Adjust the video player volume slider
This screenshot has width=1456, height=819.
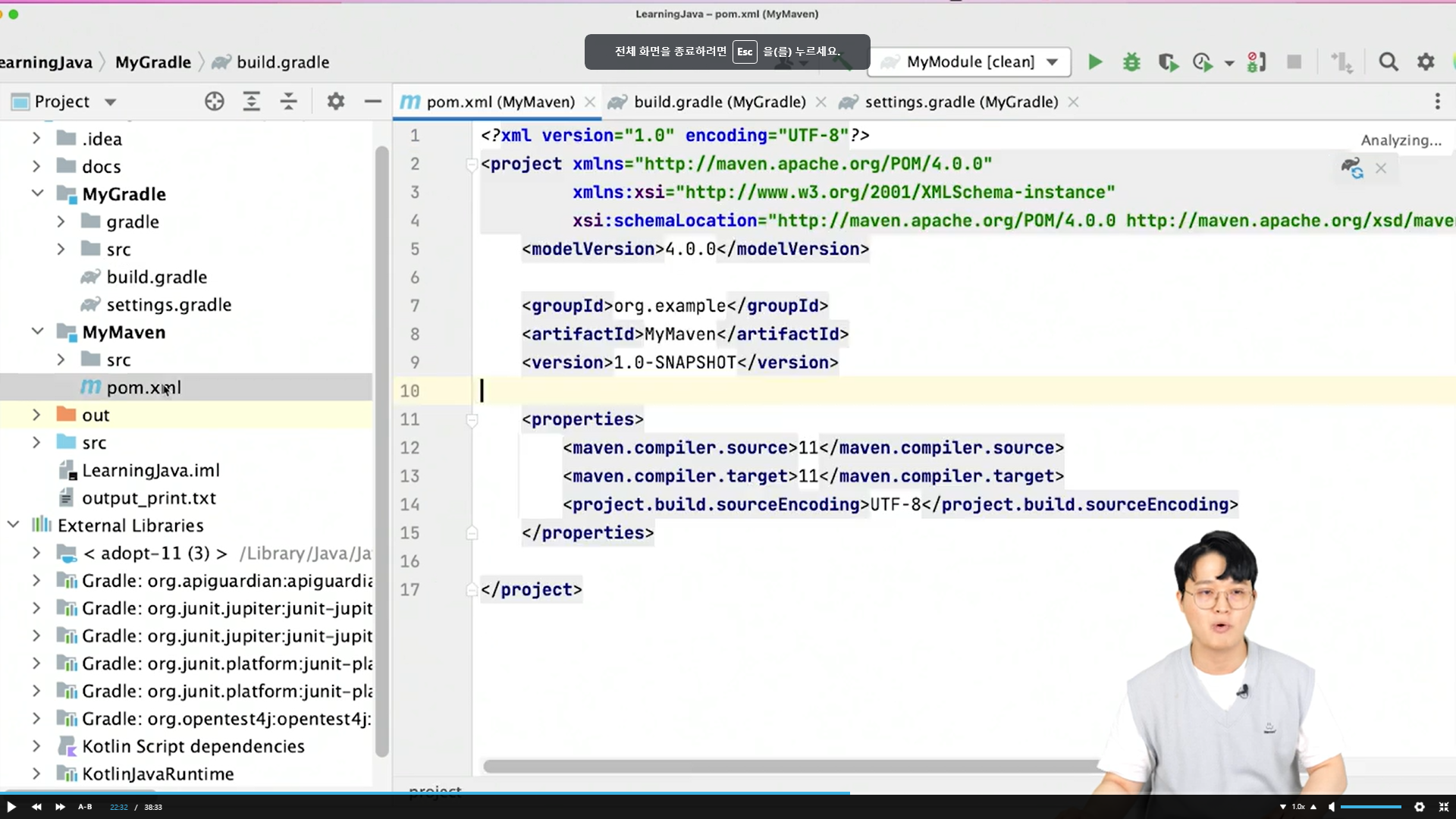(x=1370, y=807)
